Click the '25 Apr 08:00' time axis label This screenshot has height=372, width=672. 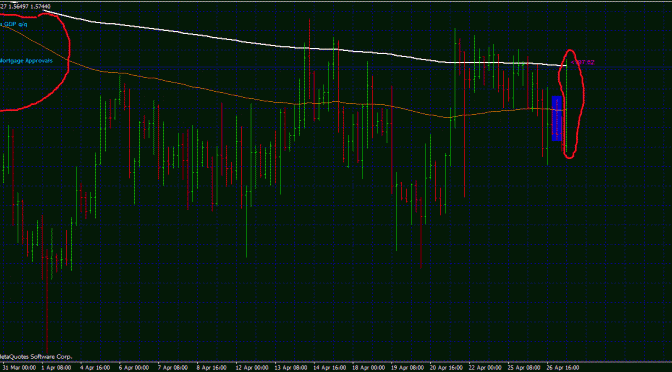coord(523,368)
